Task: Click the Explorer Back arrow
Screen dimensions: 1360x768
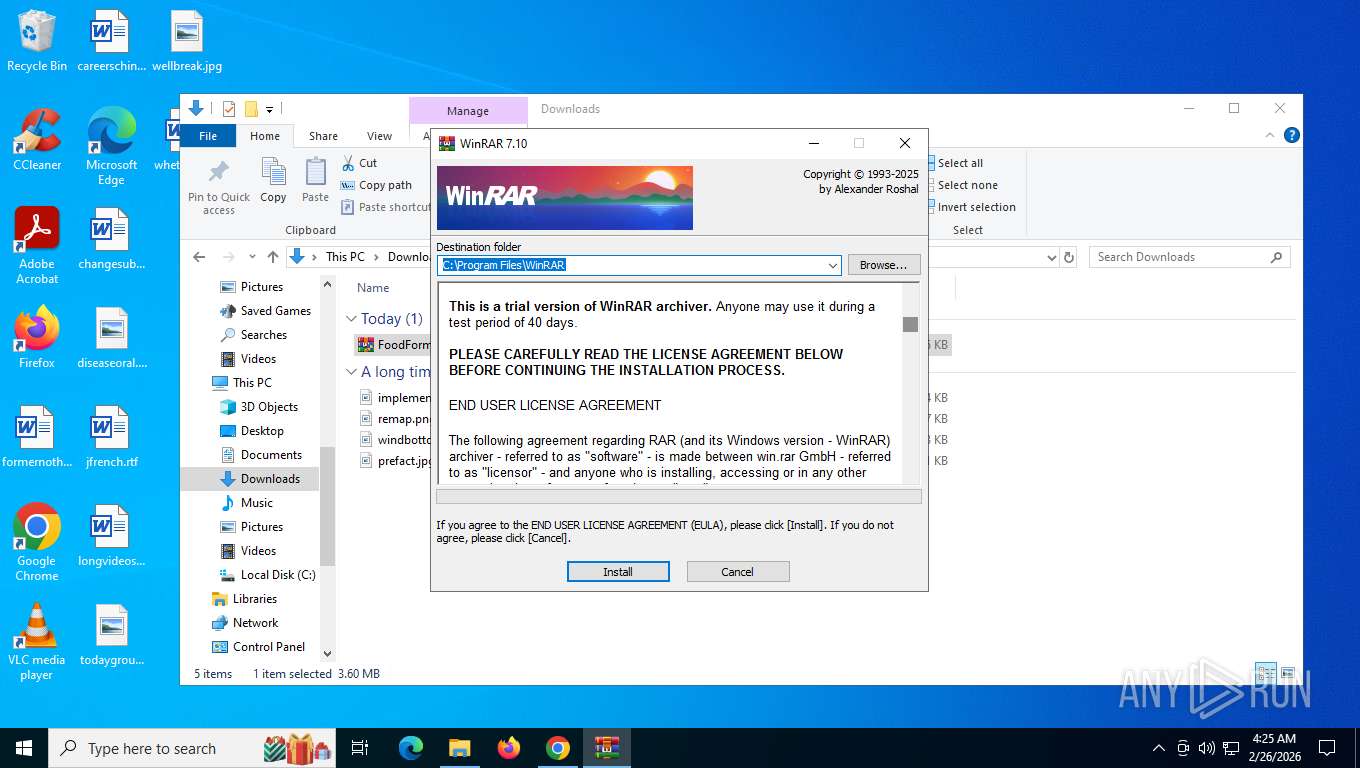Action: pyautogui.click(x=199, y=257)
